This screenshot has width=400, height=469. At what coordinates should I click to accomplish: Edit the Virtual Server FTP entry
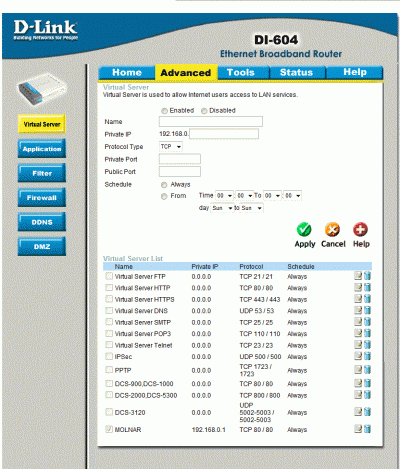[x=358, y=276]
